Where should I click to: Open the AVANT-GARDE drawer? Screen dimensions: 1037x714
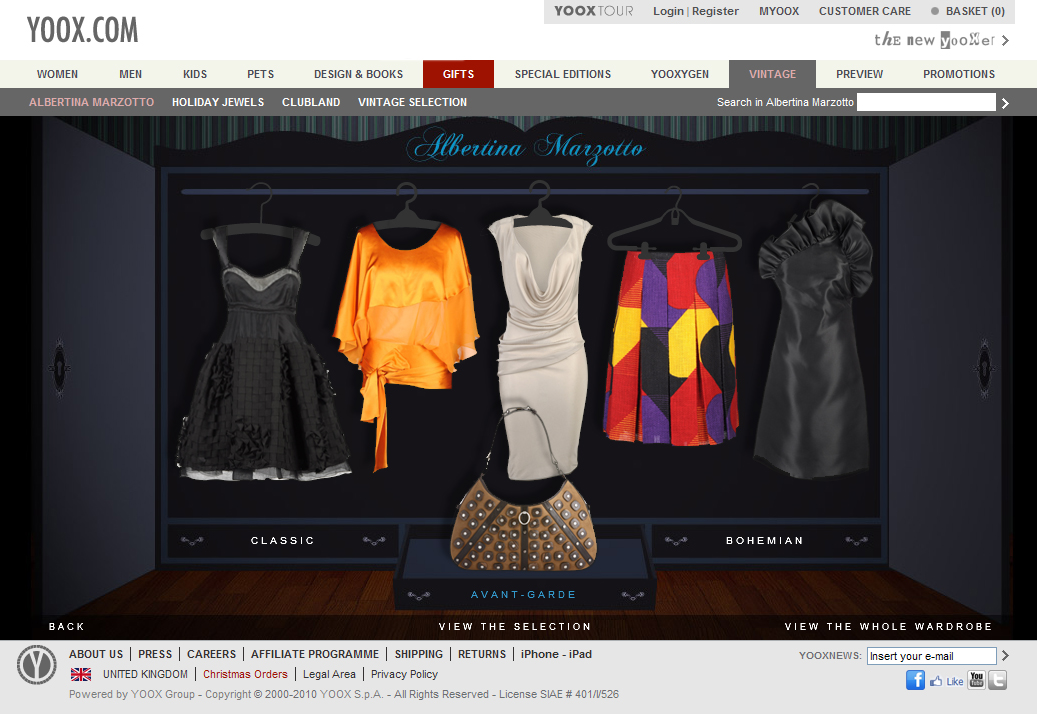click(524, 595)
